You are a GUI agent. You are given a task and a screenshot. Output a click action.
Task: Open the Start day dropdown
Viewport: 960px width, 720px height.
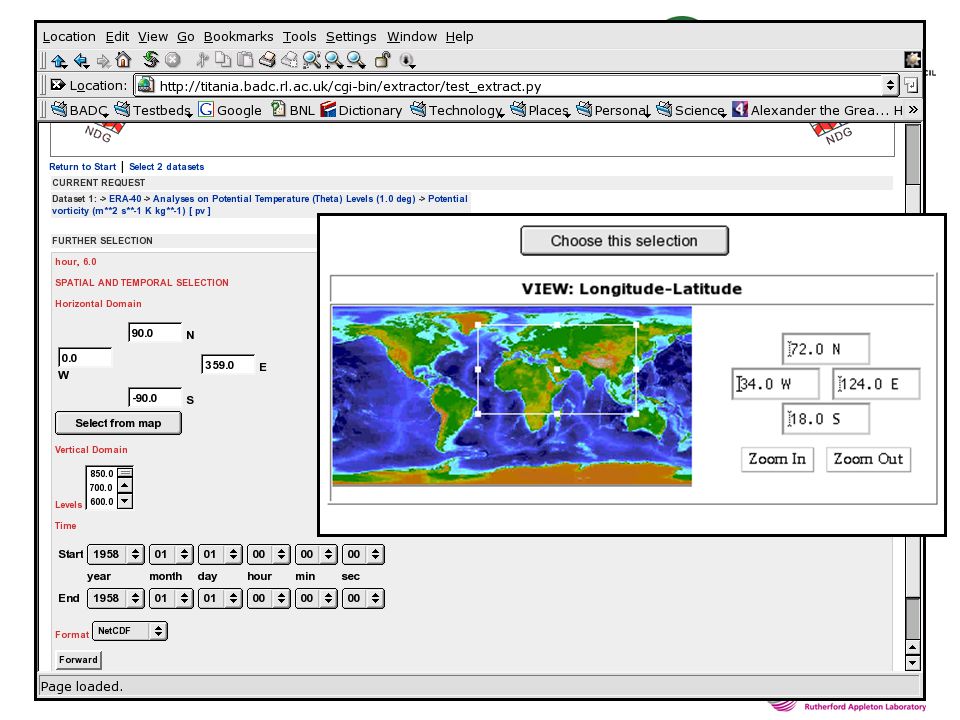(x=220, y=554)
